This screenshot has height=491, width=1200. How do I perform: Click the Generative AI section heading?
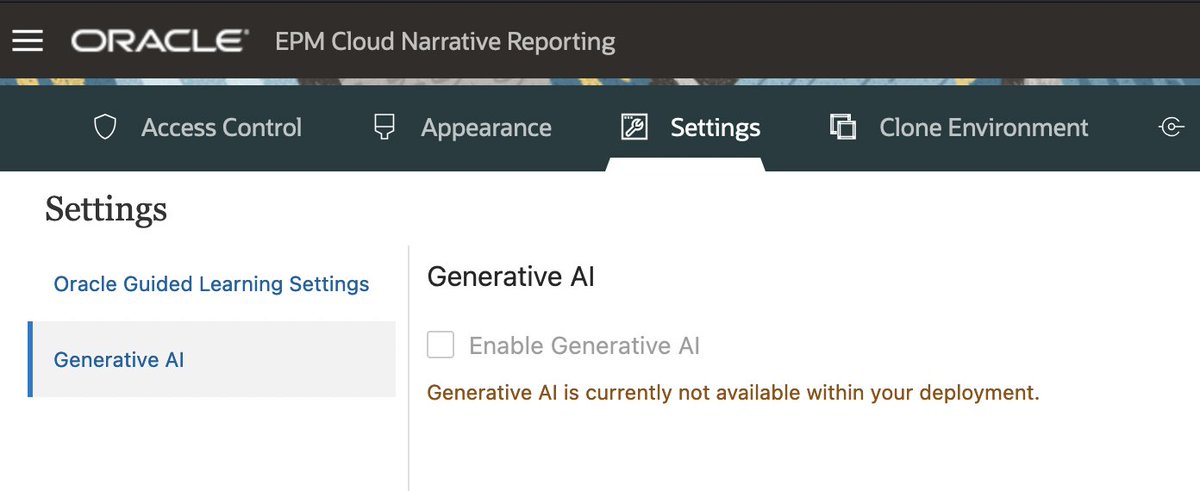tap(511, 276)
